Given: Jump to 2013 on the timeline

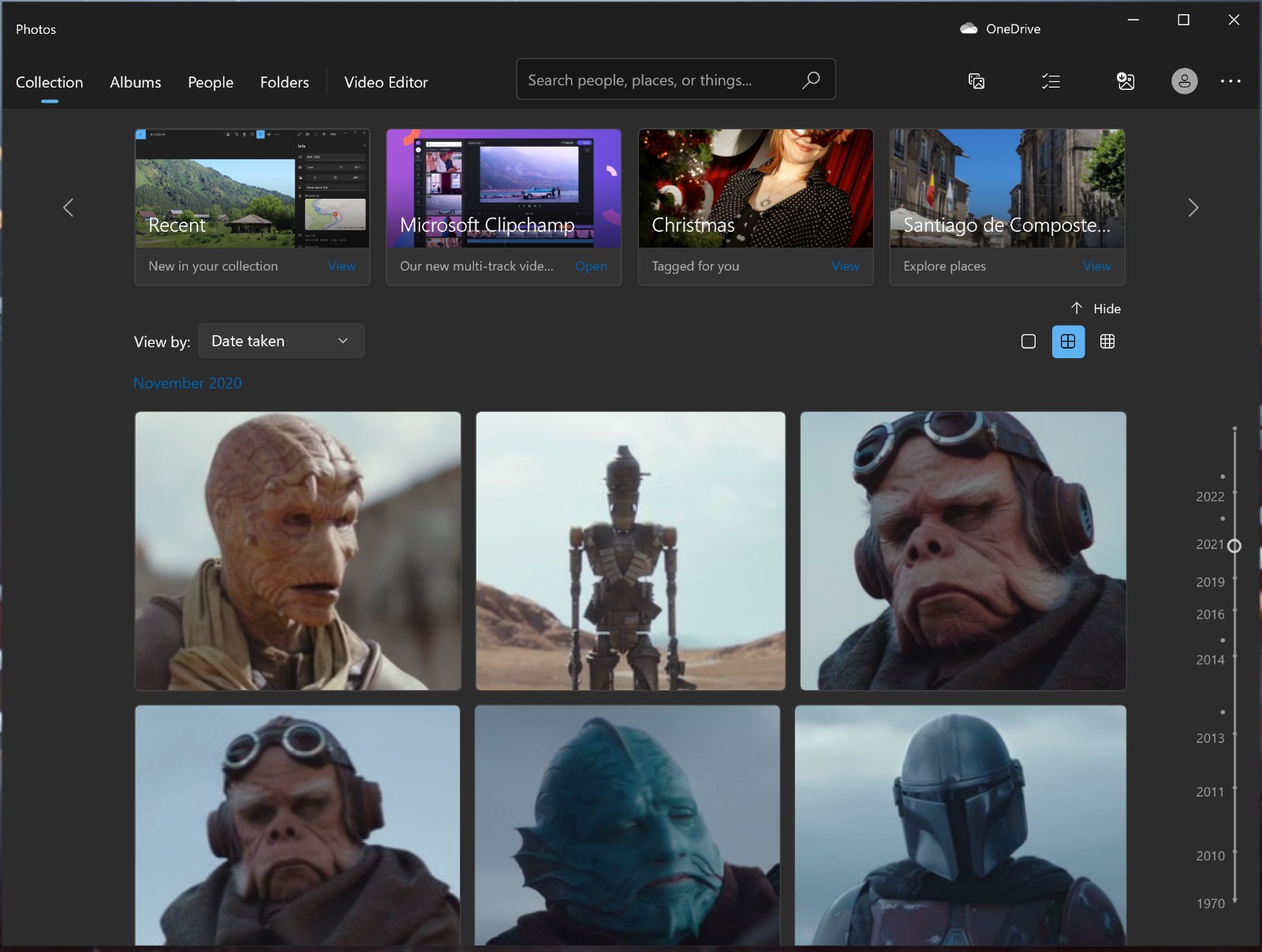Looking at the screenshot, I should [1210, 738].
